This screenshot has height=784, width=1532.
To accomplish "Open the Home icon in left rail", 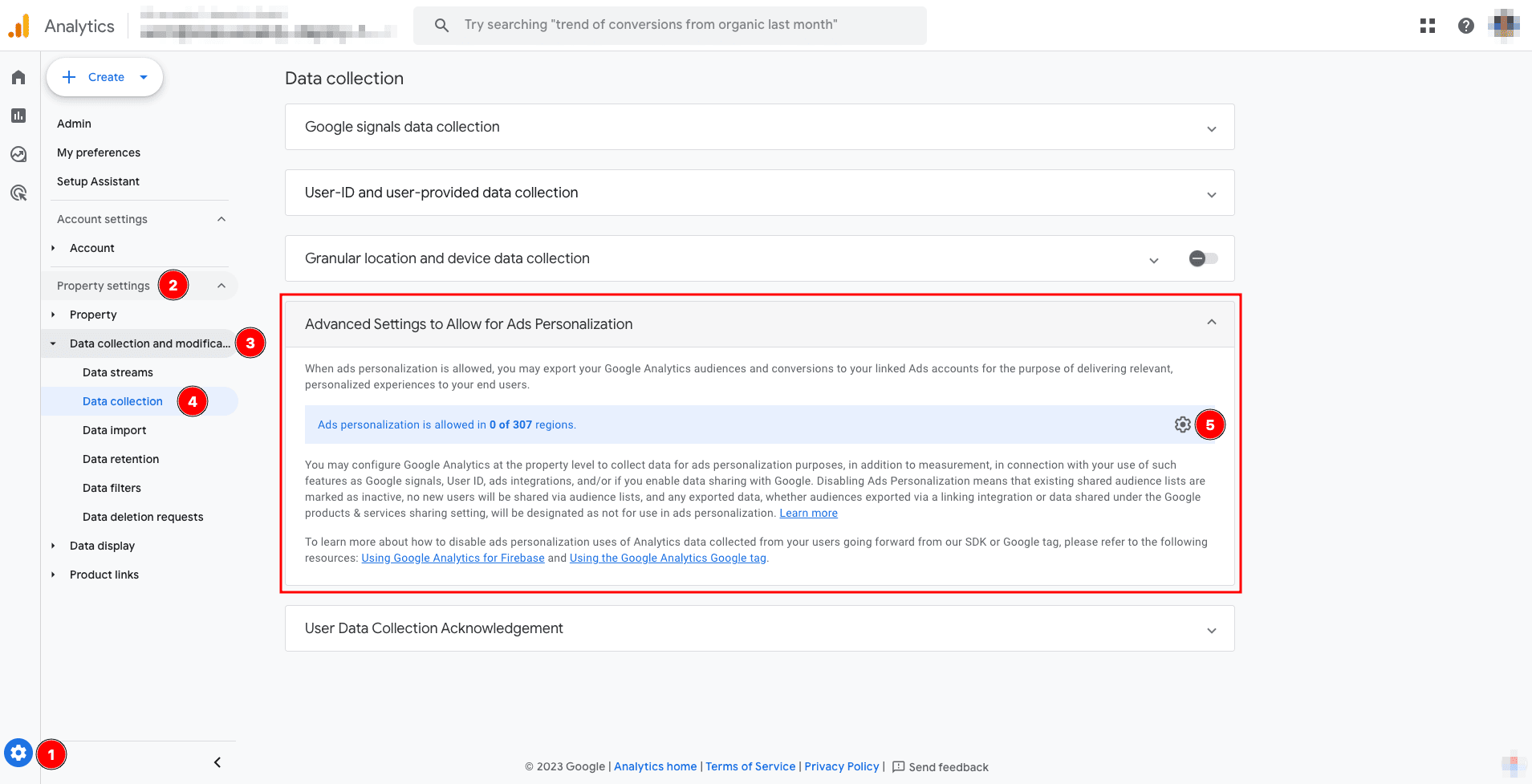I will click(18, 77).
